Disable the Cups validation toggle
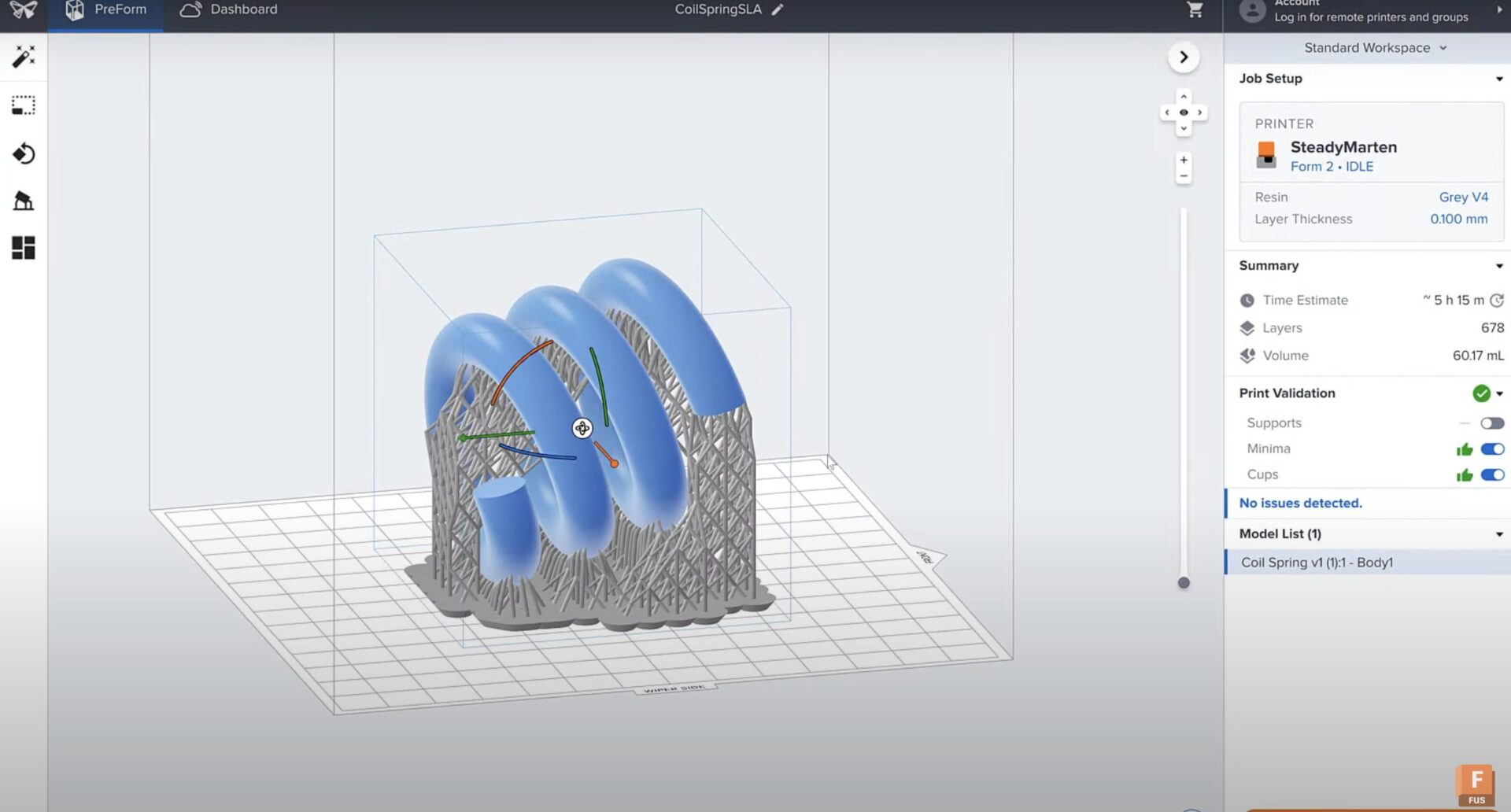The image size is (1511, 812). pyautogui.click(x=1492, y=474)
